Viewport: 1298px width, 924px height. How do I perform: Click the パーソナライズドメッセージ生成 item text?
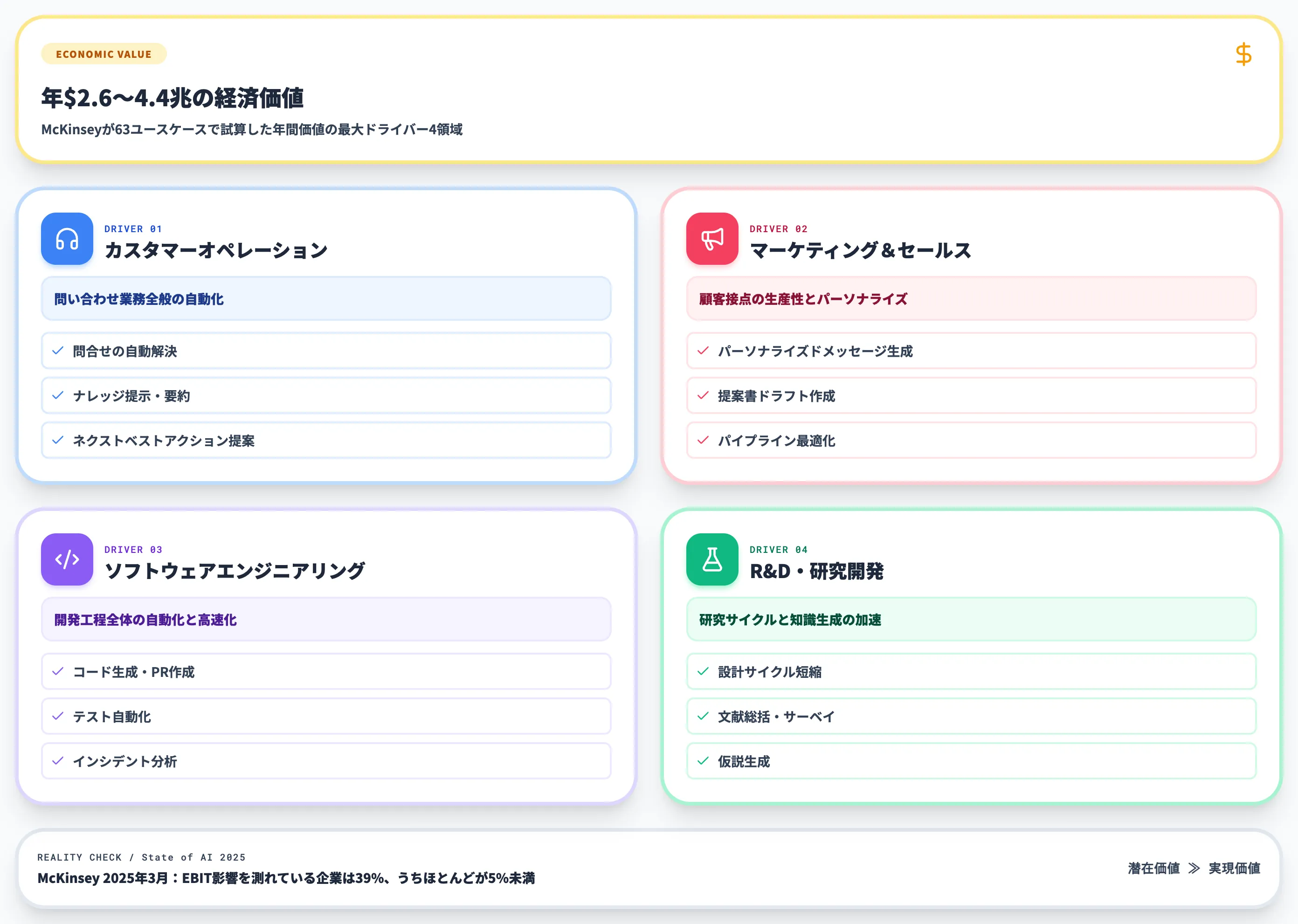pos(815,351)
